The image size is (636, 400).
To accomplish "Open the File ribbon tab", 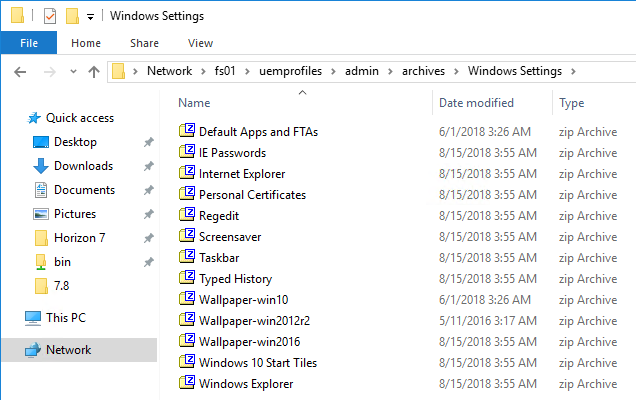I will tap(29, 43).
